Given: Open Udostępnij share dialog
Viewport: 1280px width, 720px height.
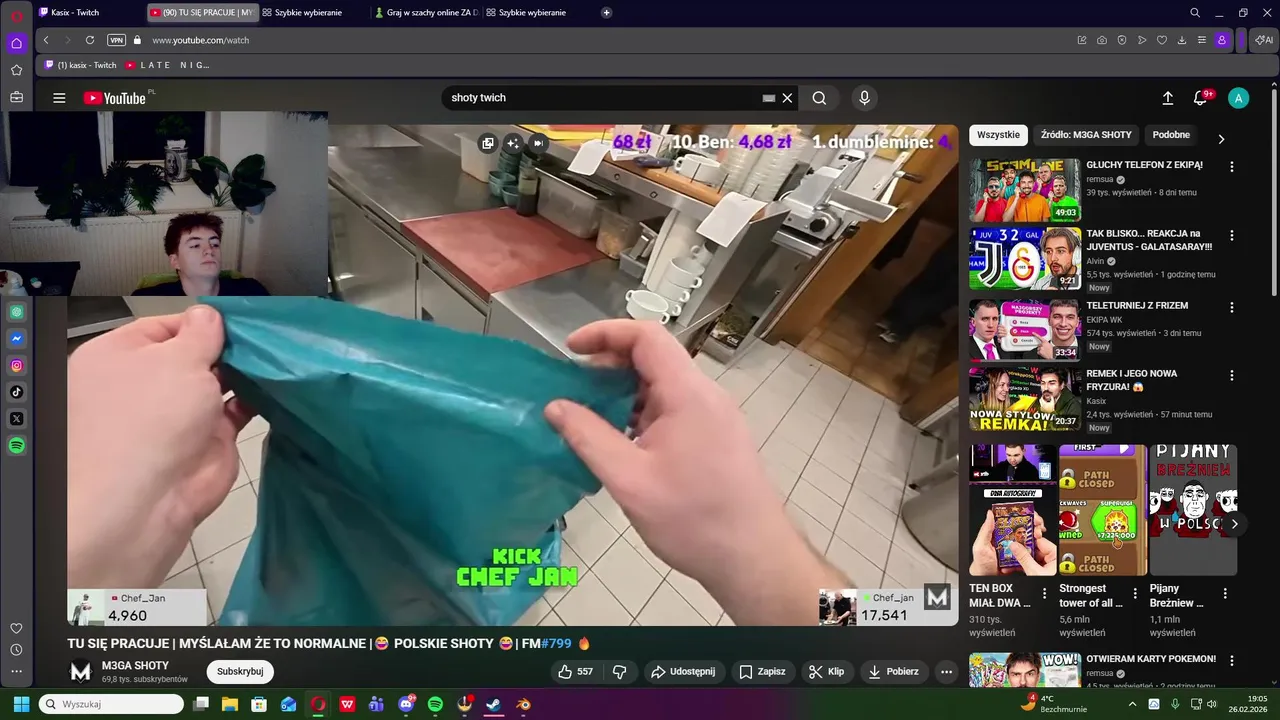Looking at the screenshot, I should pos(684,672).
